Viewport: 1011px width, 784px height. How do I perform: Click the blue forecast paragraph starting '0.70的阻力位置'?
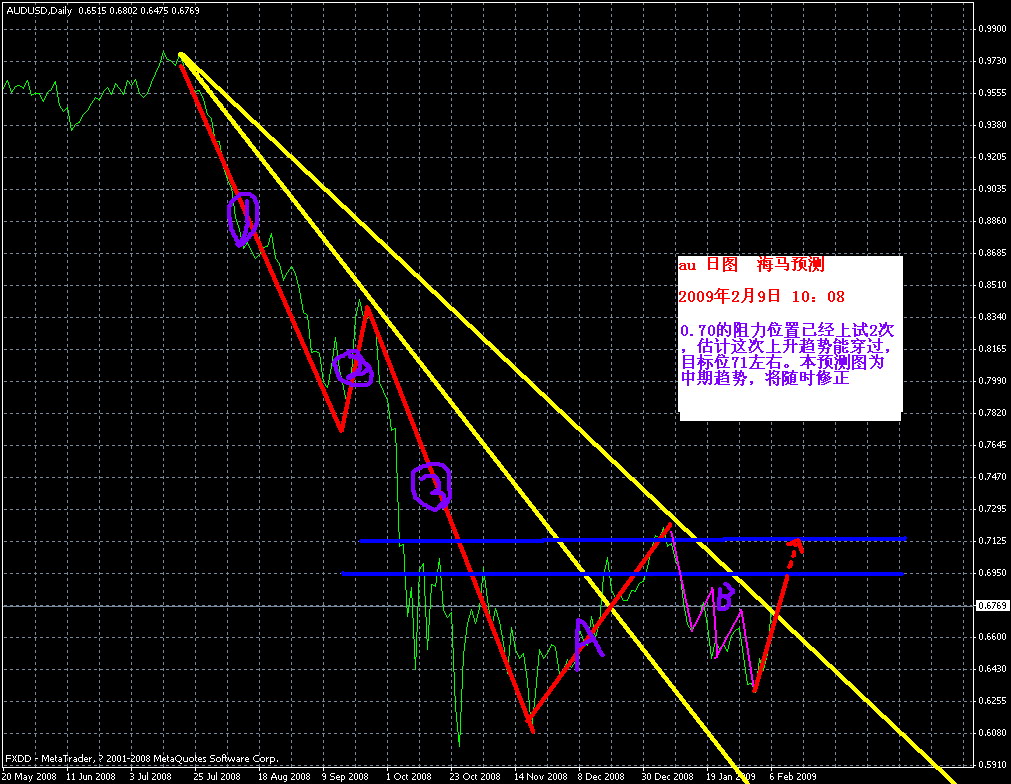pyautogui.click(x=787, y=354)
